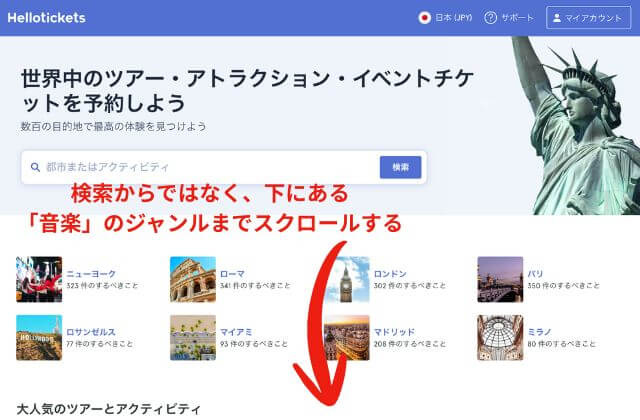Image resolution: width=640 pixels, height=420 pixels.
Task: Open the マイアミ thumbnail image
Action: pos(193,338)
